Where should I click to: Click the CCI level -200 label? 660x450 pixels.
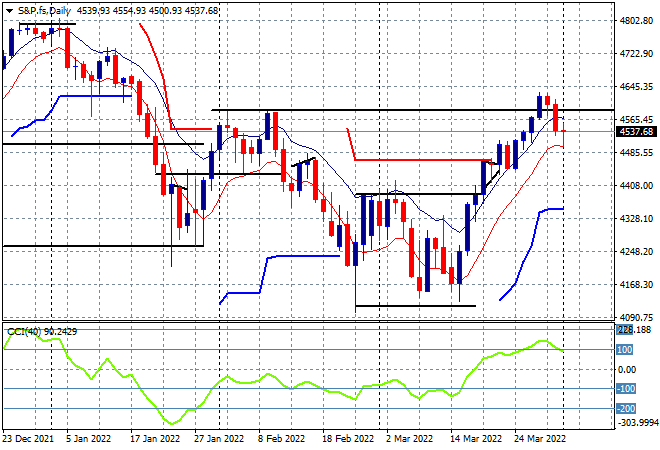[x=626, y=408]
